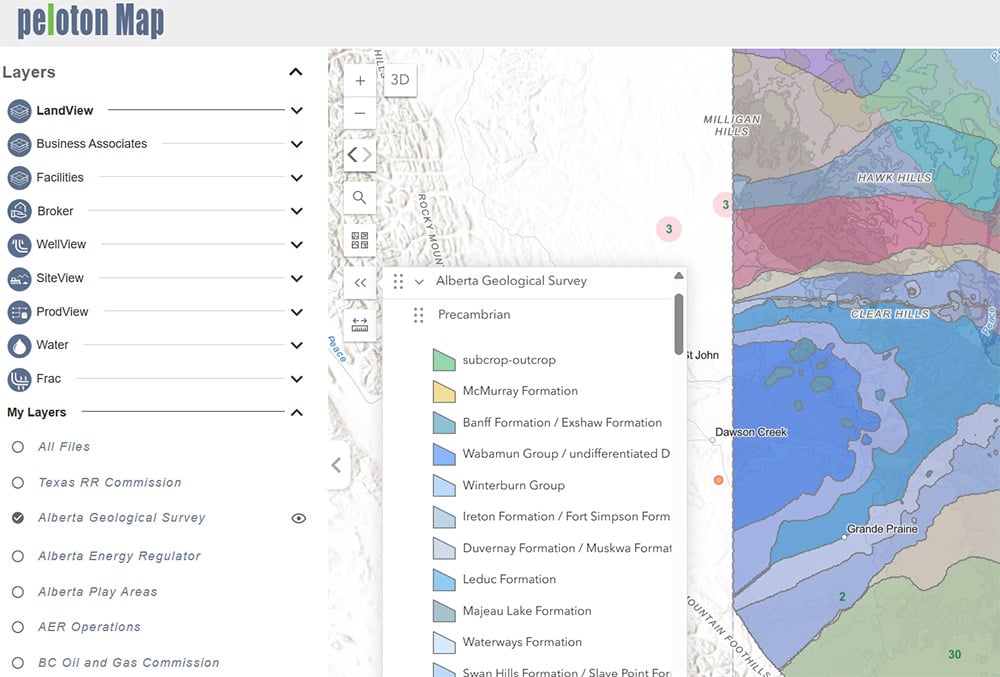Click the QR code style map tool
The image size is (1000, 677).
coord(360,240)
